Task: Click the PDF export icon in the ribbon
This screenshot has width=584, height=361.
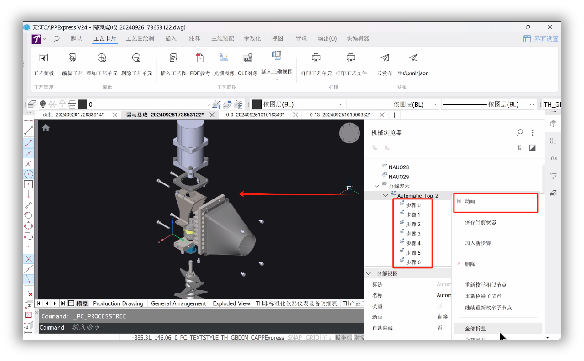Action: coord(200,58)
